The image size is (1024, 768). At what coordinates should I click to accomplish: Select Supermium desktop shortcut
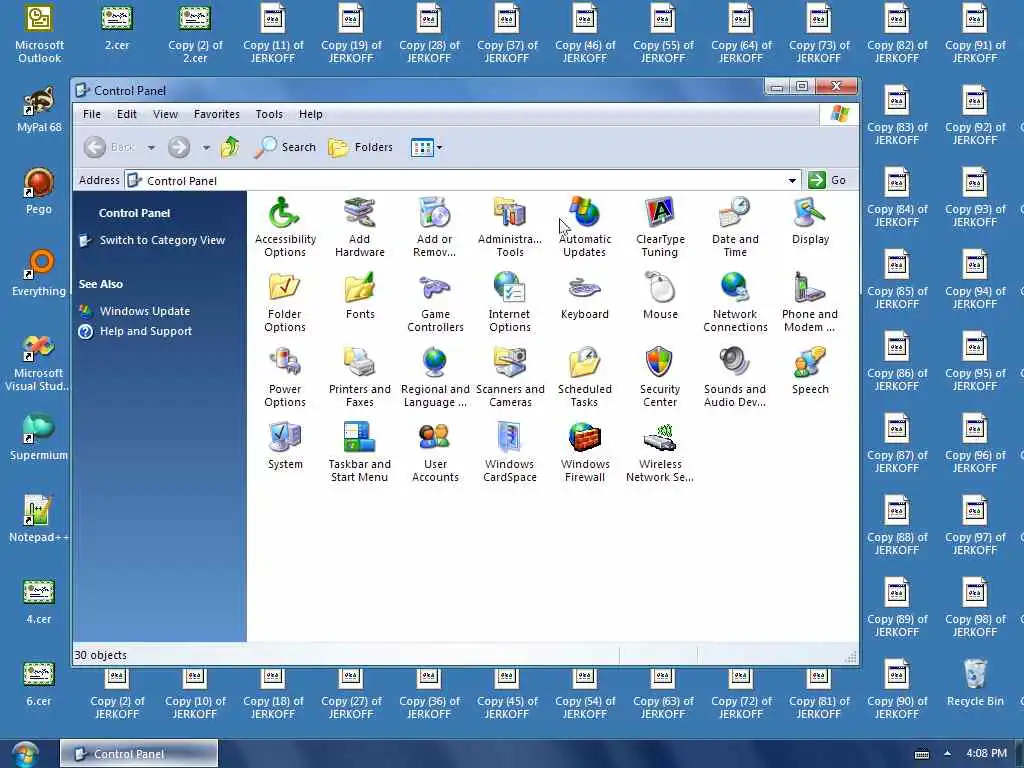[x=39, y=437]
